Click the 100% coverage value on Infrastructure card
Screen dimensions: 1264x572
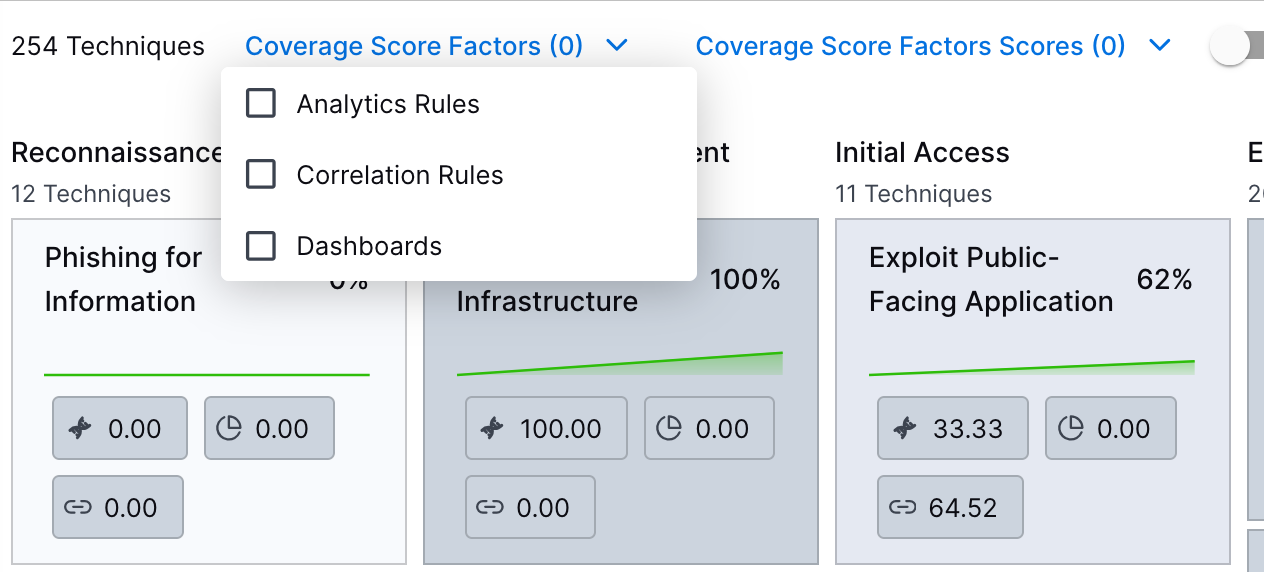tap(745, 280)
